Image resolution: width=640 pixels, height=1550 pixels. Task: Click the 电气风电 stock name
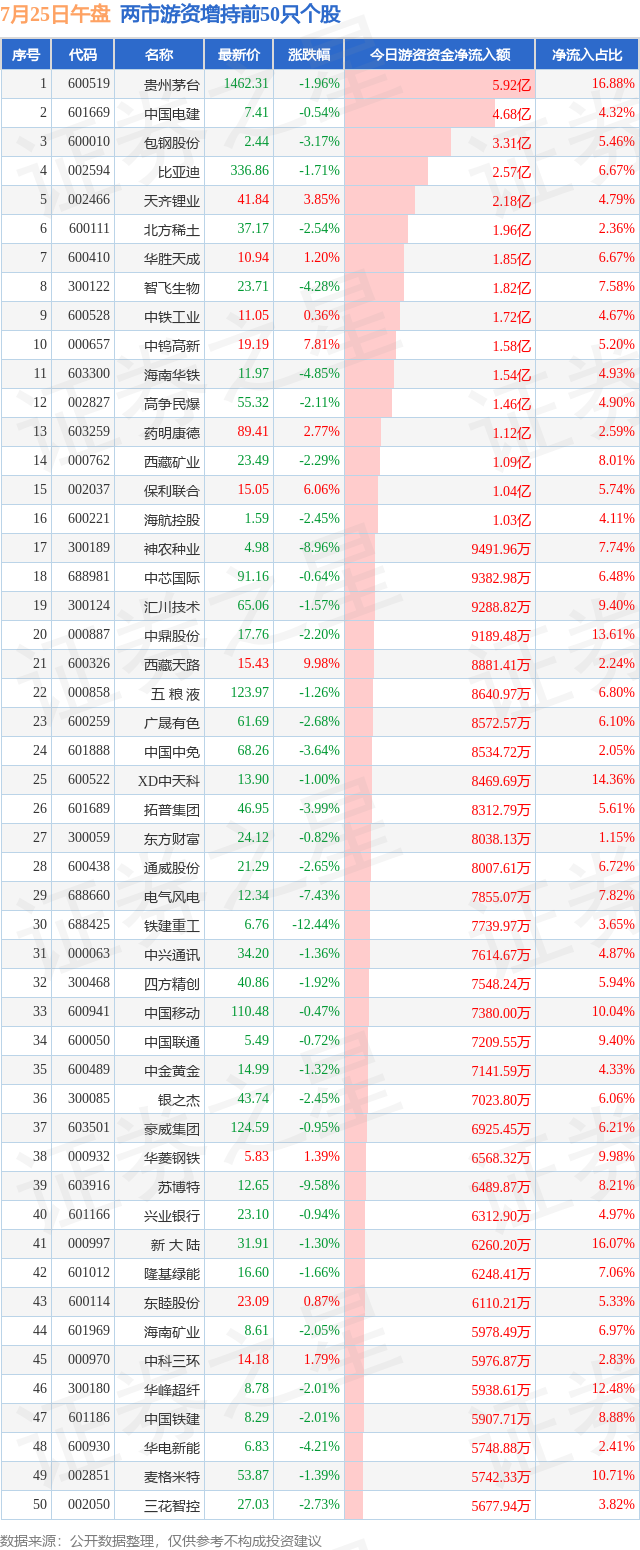point(172,896)
